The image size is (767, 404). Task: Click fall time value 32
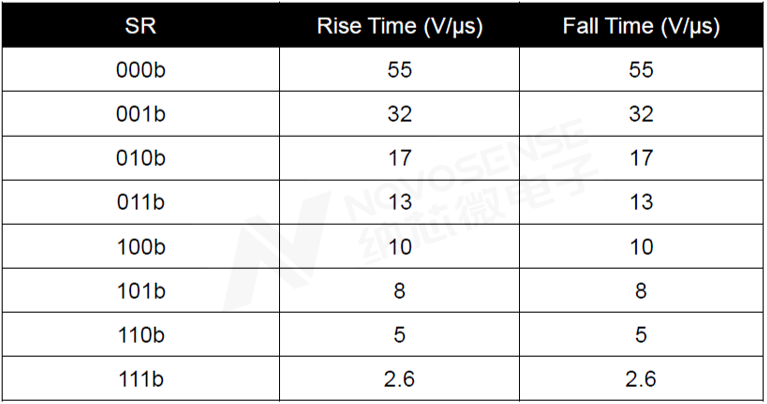click(641, 114)
